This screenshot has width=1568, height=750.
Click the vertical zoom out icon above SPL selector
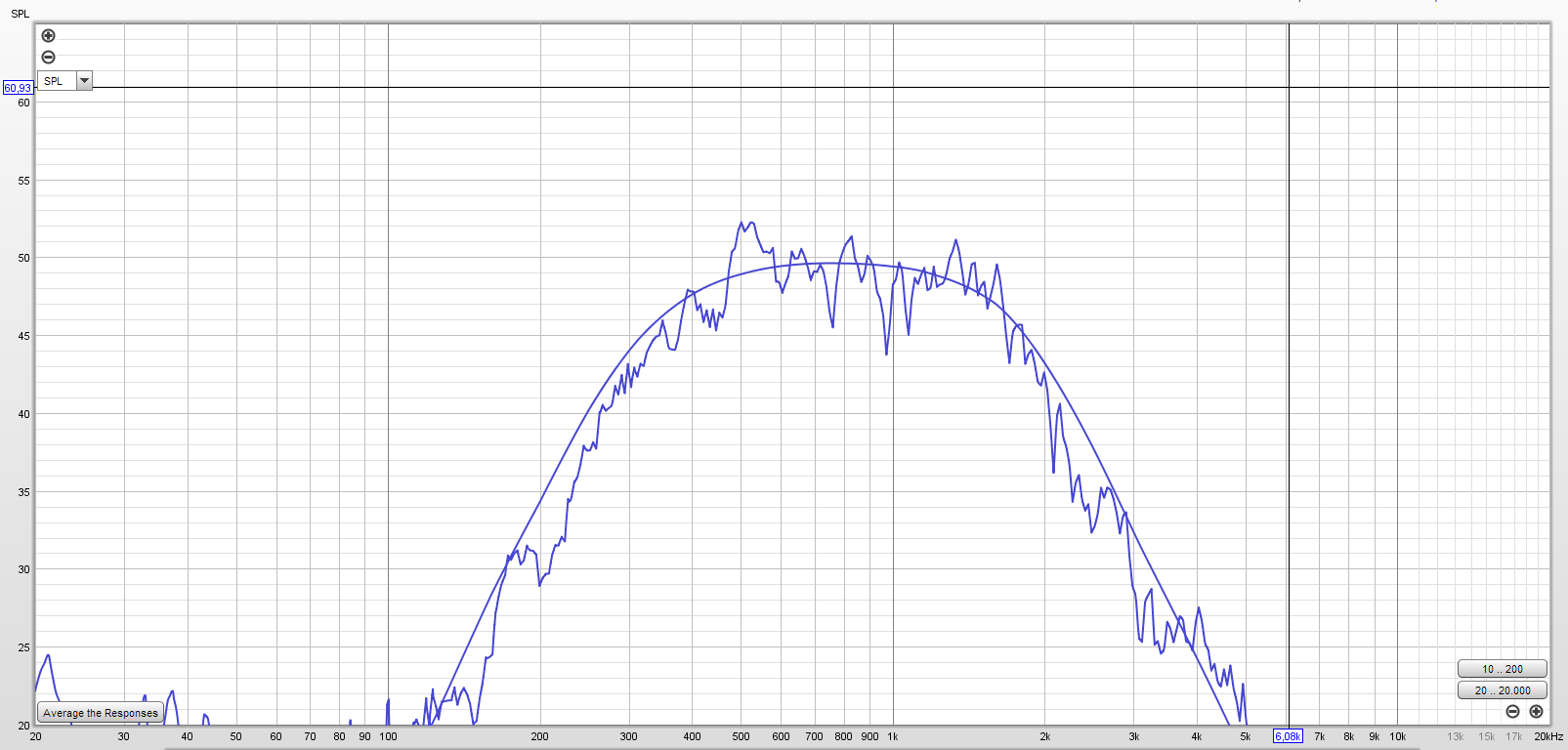tap(49, 57)
